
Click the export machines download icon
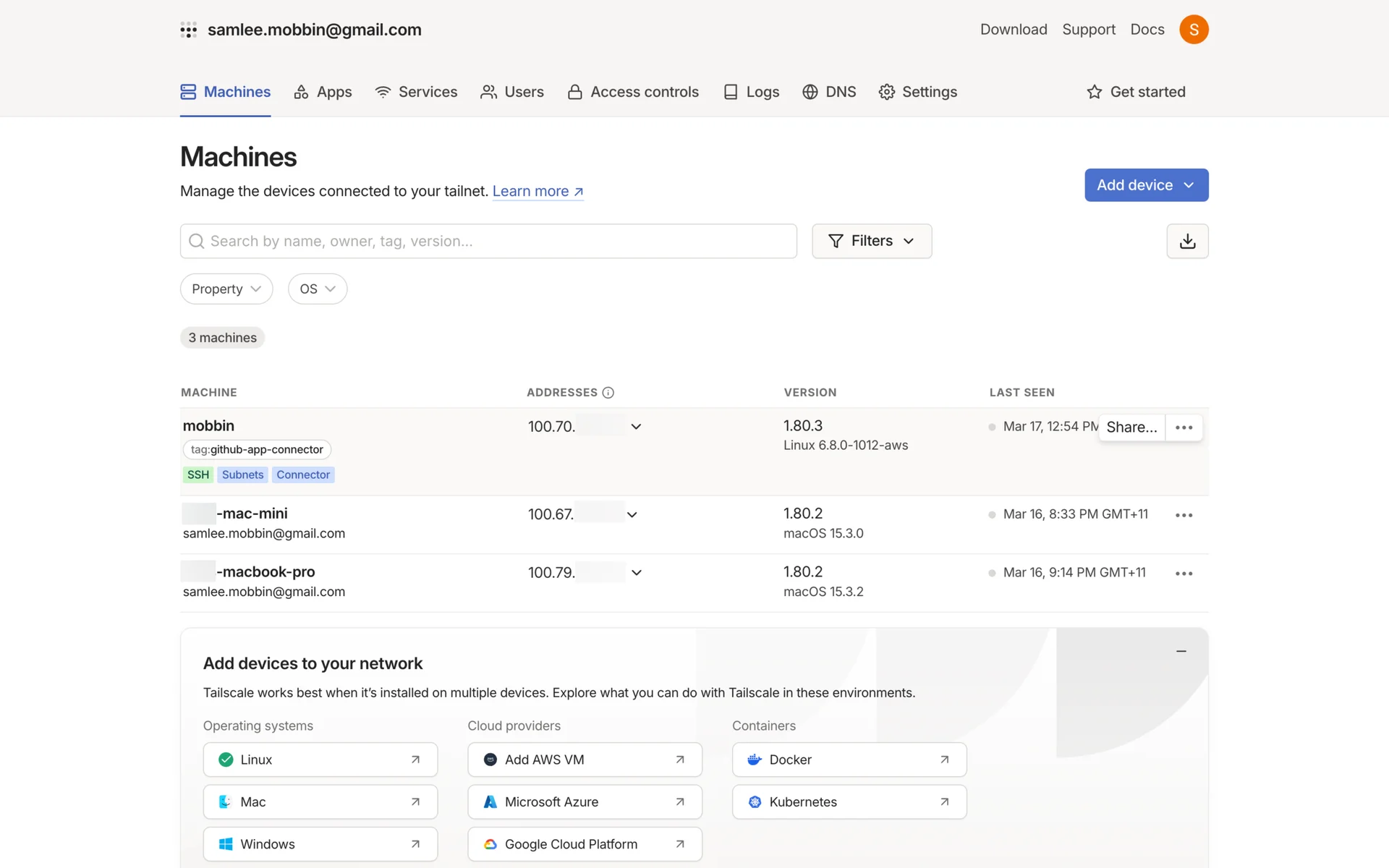1187,241
